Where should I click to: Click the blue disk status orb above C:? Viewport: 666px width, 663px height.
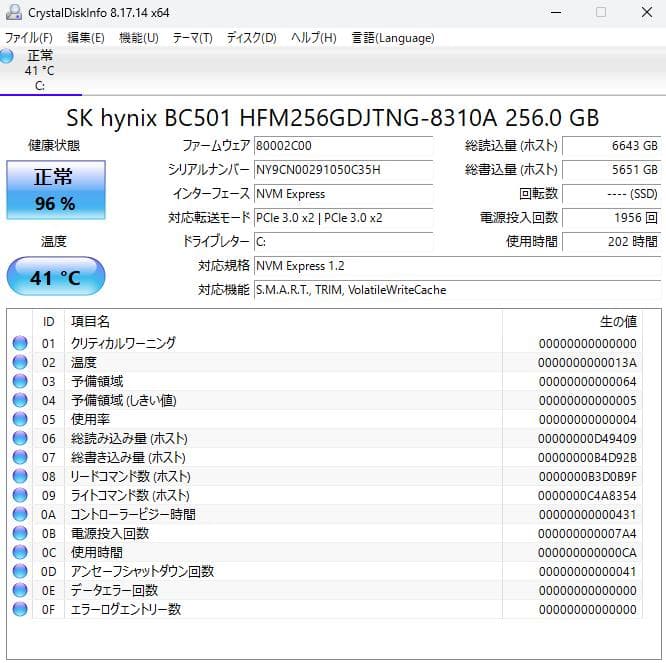7,56
